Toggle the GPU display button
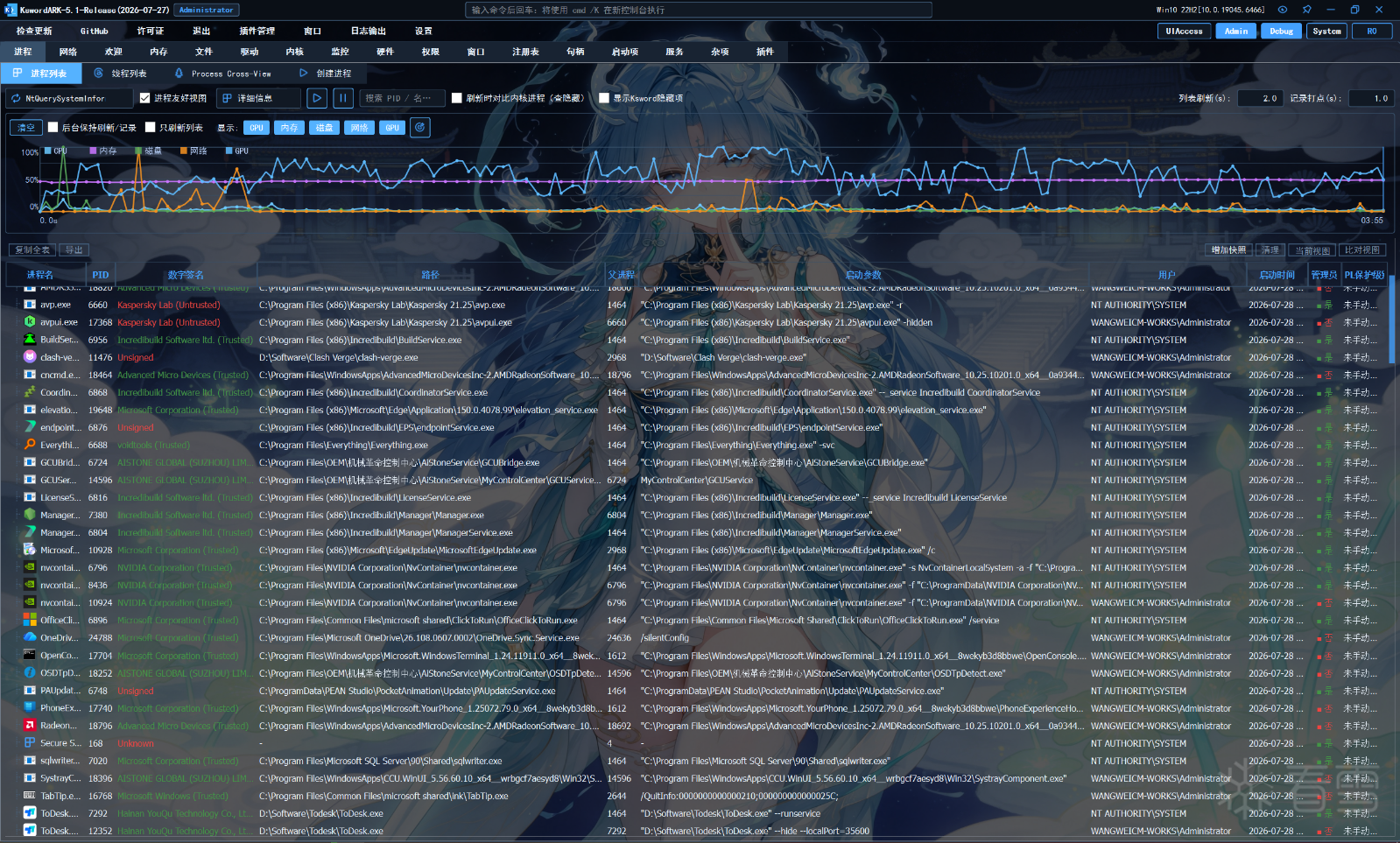The image size is (1400, 843). (392, 128)
